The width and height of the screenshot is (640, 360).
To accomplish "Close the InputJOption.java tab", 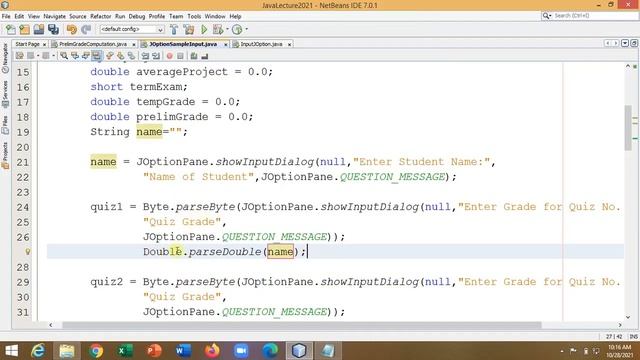I will click(x=289, y=44).
